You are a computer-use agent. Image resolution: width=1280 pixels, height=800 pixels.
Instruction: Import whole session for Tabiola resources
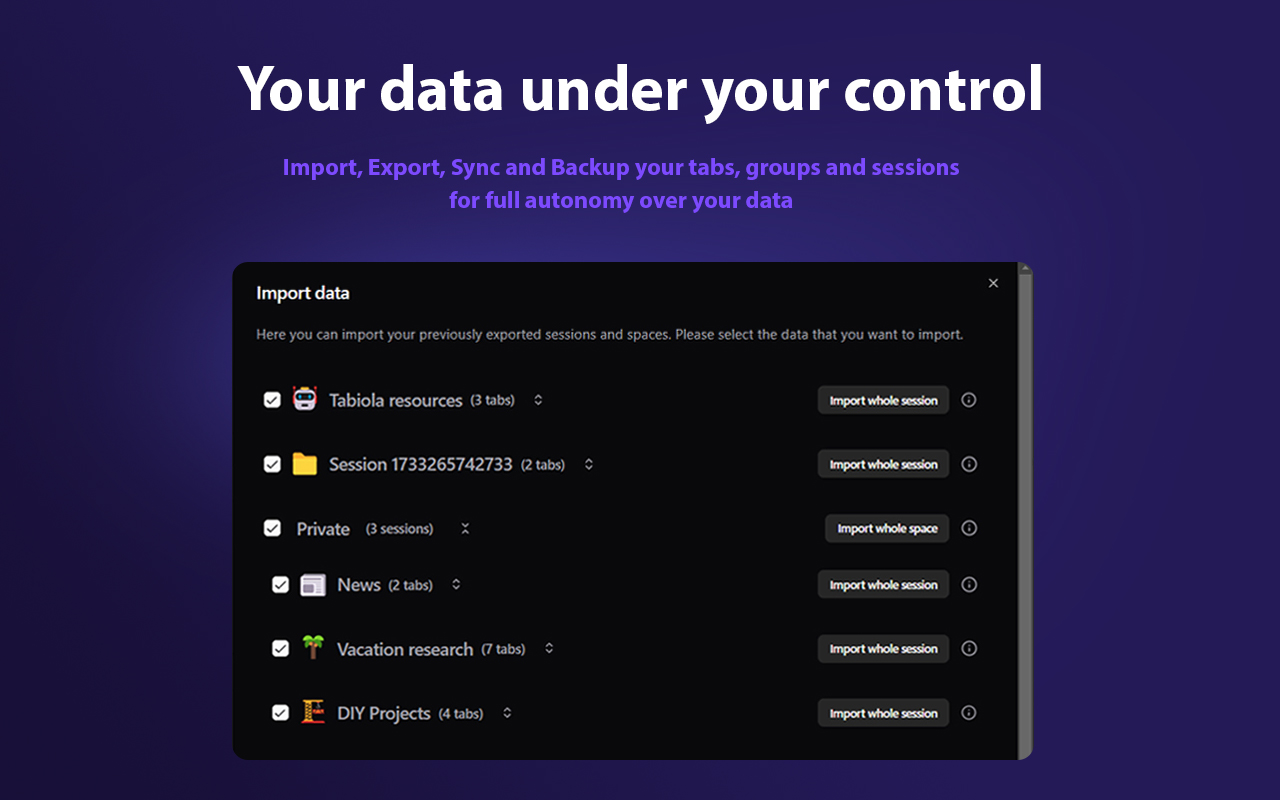click(883, 400)
